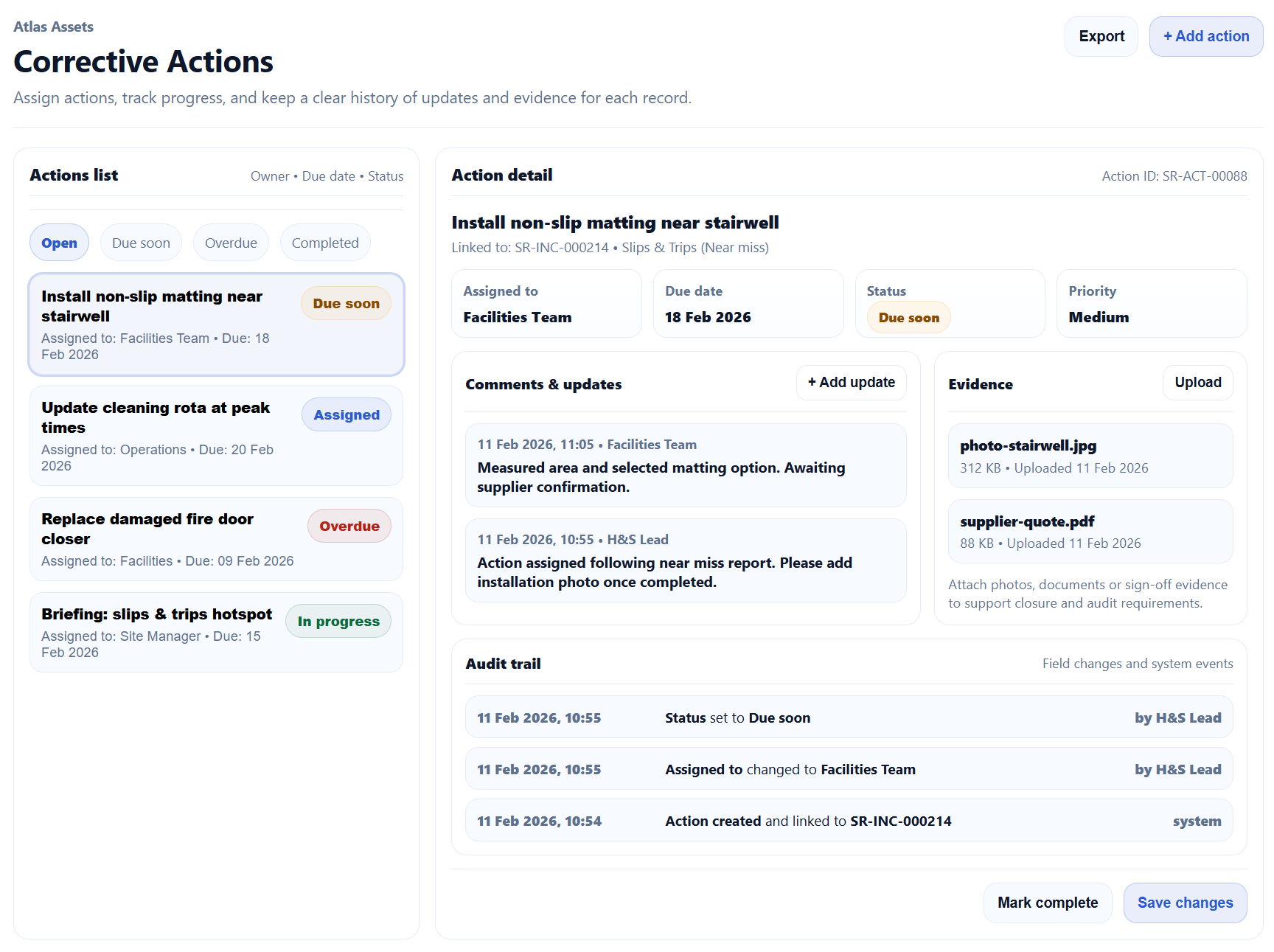
Task: Click the Due soon status field
Action: 908,318
